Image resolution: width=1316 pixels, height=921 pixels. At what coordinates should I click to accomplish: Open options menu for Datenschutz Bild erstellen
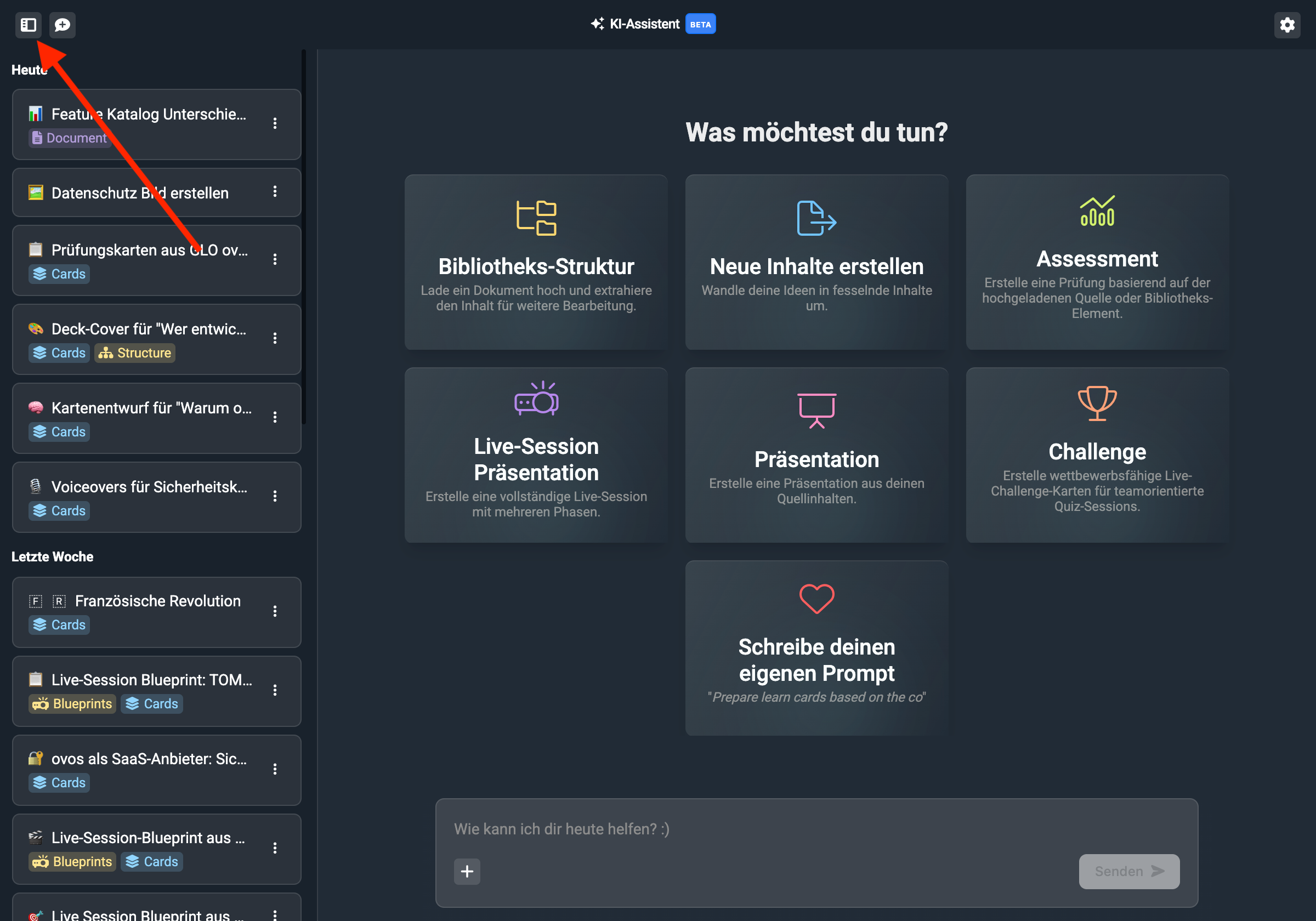(x=275, y=191)
